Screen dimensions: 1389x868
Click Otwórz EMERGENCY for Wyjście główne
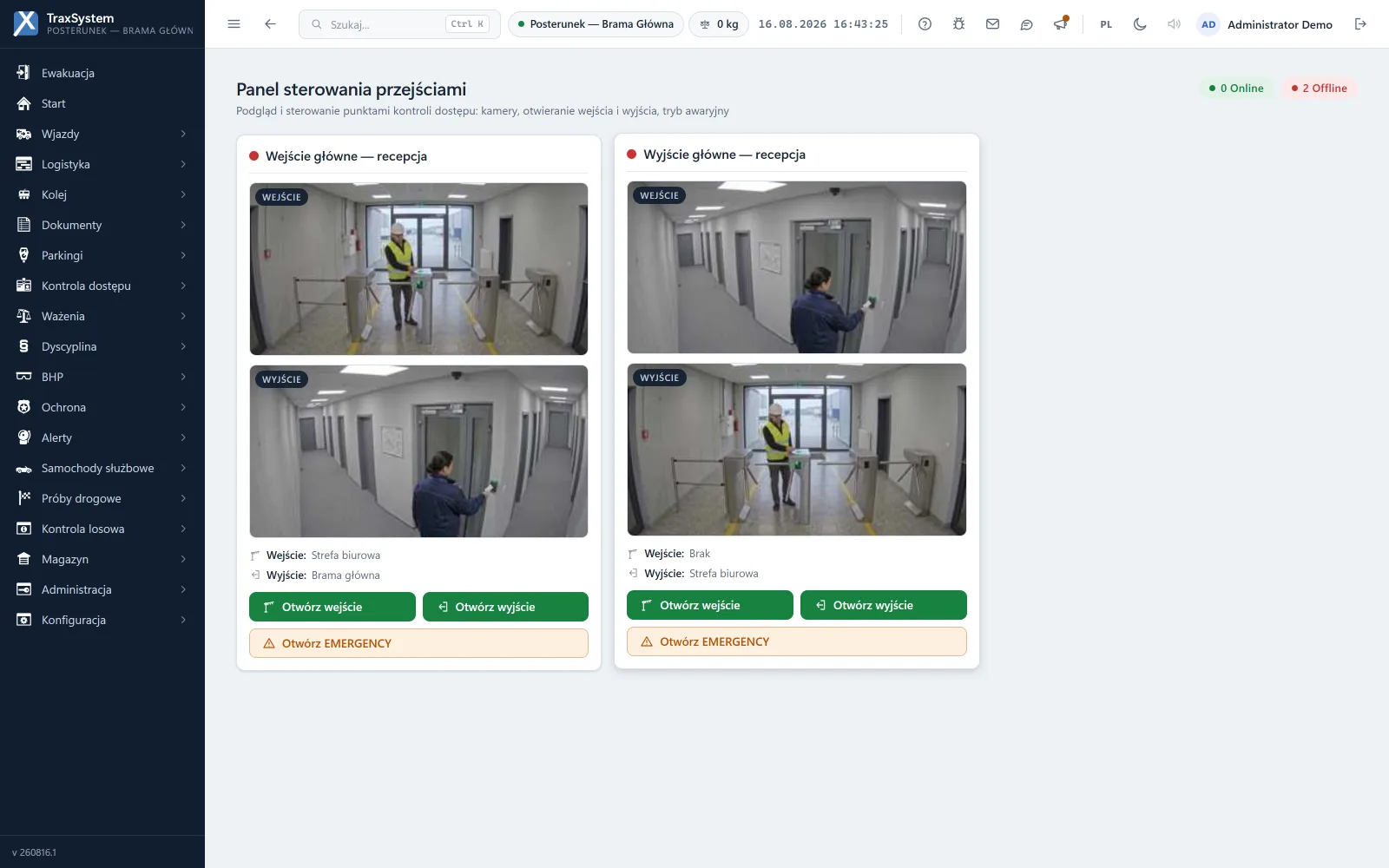[x=797, y=641]
